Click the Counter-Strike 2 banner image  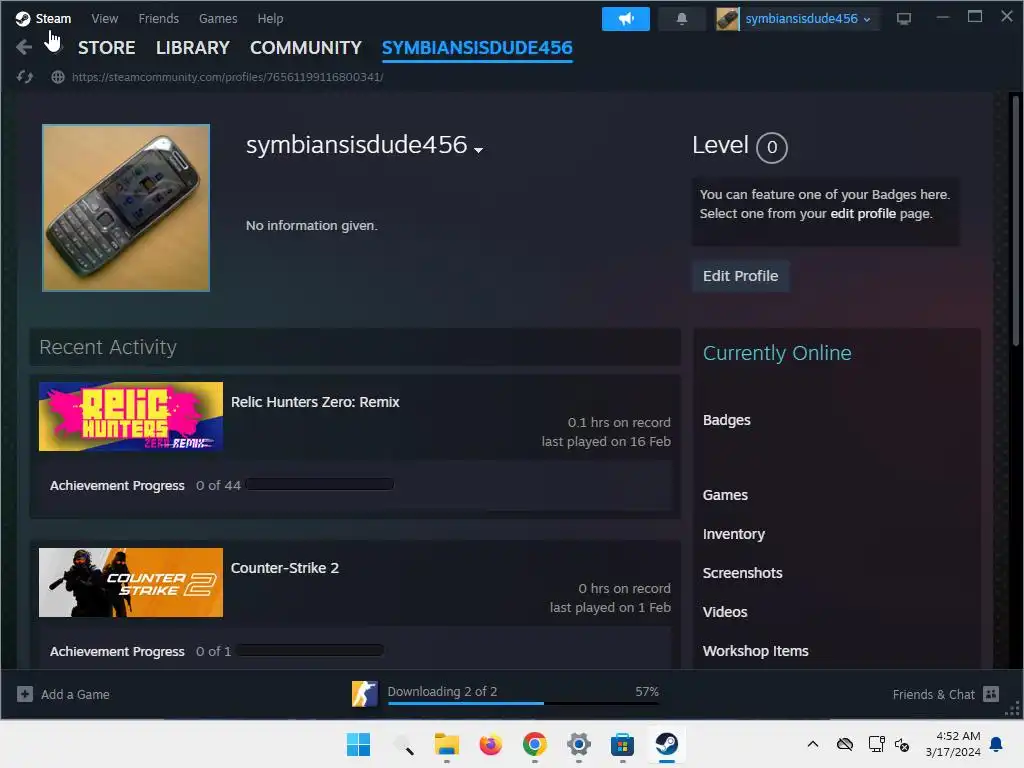(x=131, y=583)
